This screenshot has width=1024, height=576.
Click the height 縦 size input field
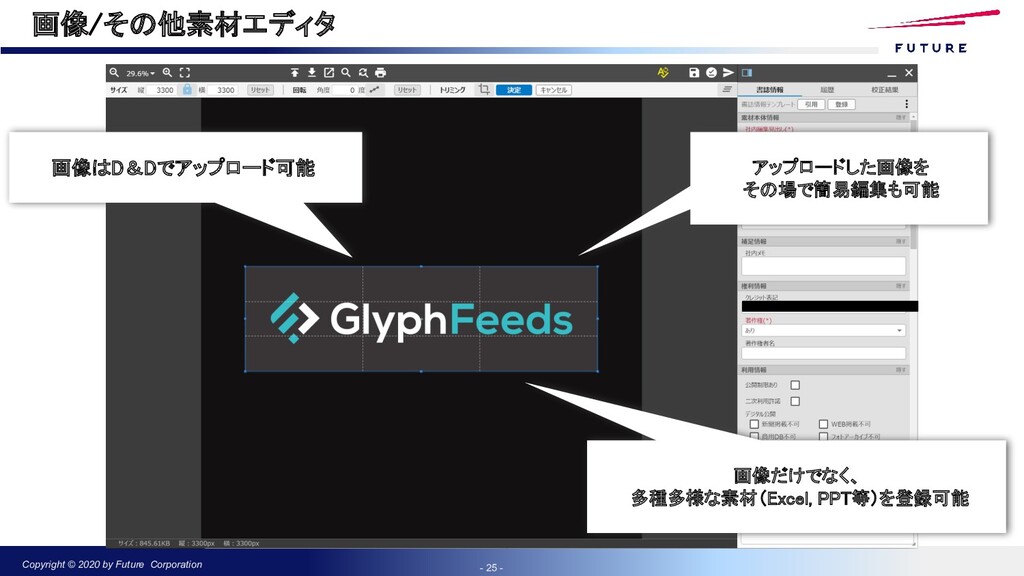[x=161, y=90]
